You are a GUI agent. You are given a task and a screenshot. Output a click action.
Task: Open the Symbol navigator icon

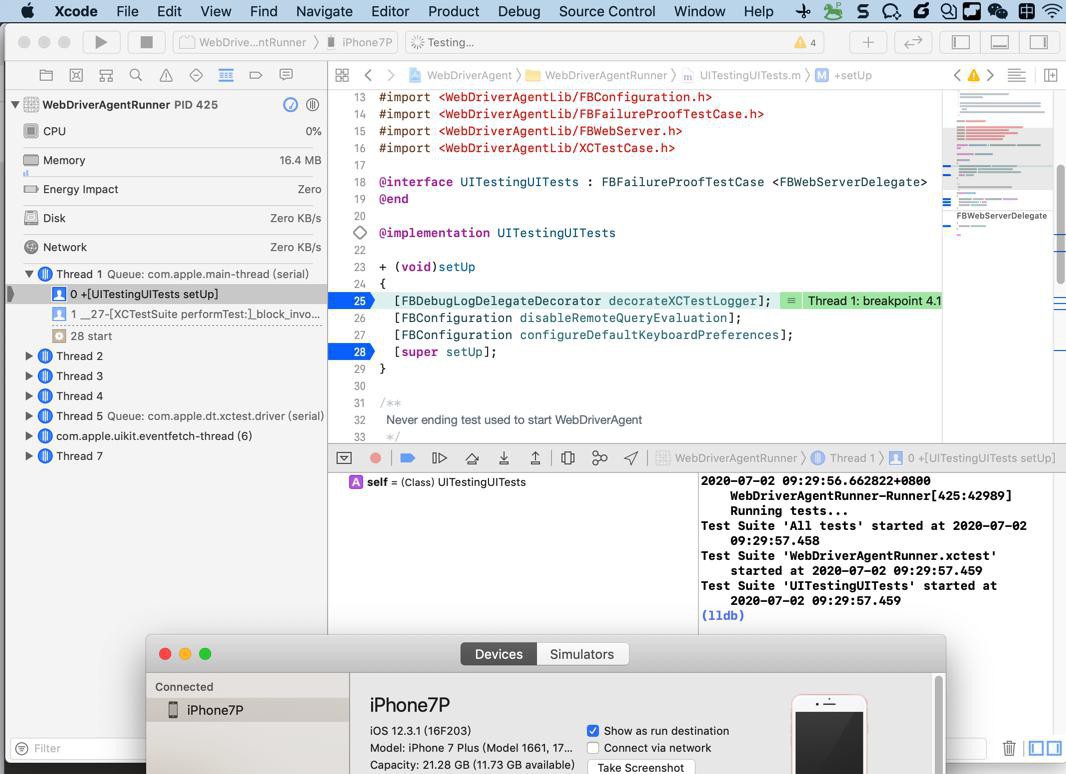point(106,75)
